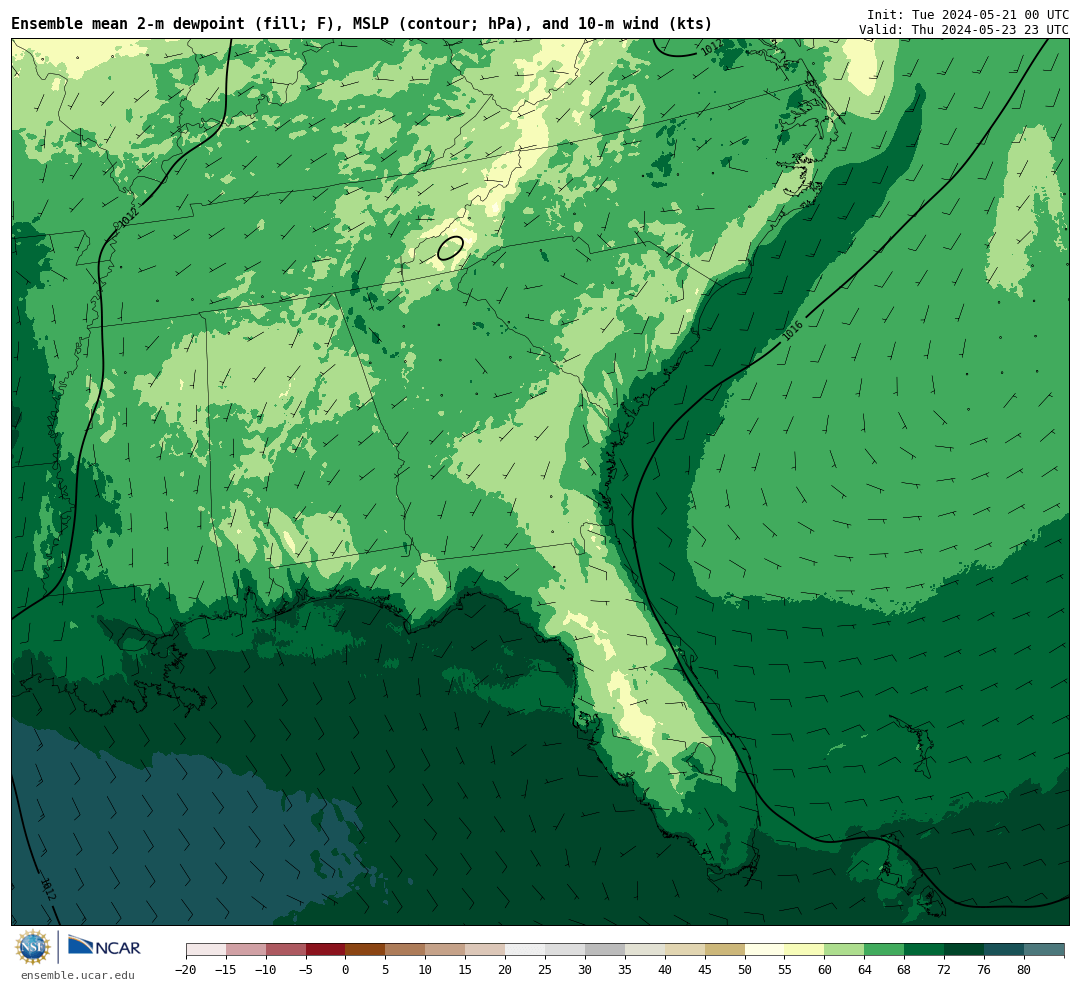Select the 30 to 35 gray swatch

(605, 950)
